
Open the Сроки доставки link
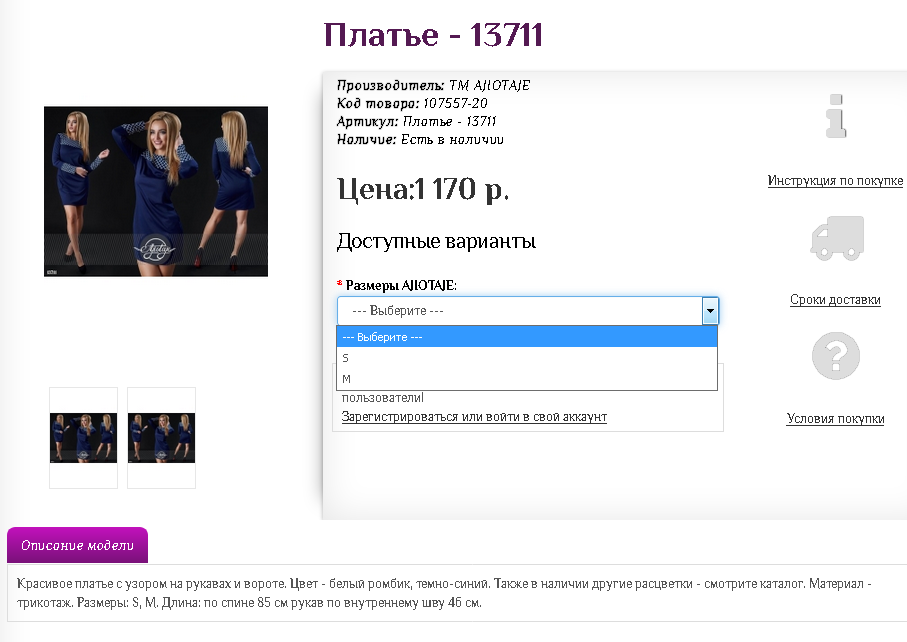[835, 300]
